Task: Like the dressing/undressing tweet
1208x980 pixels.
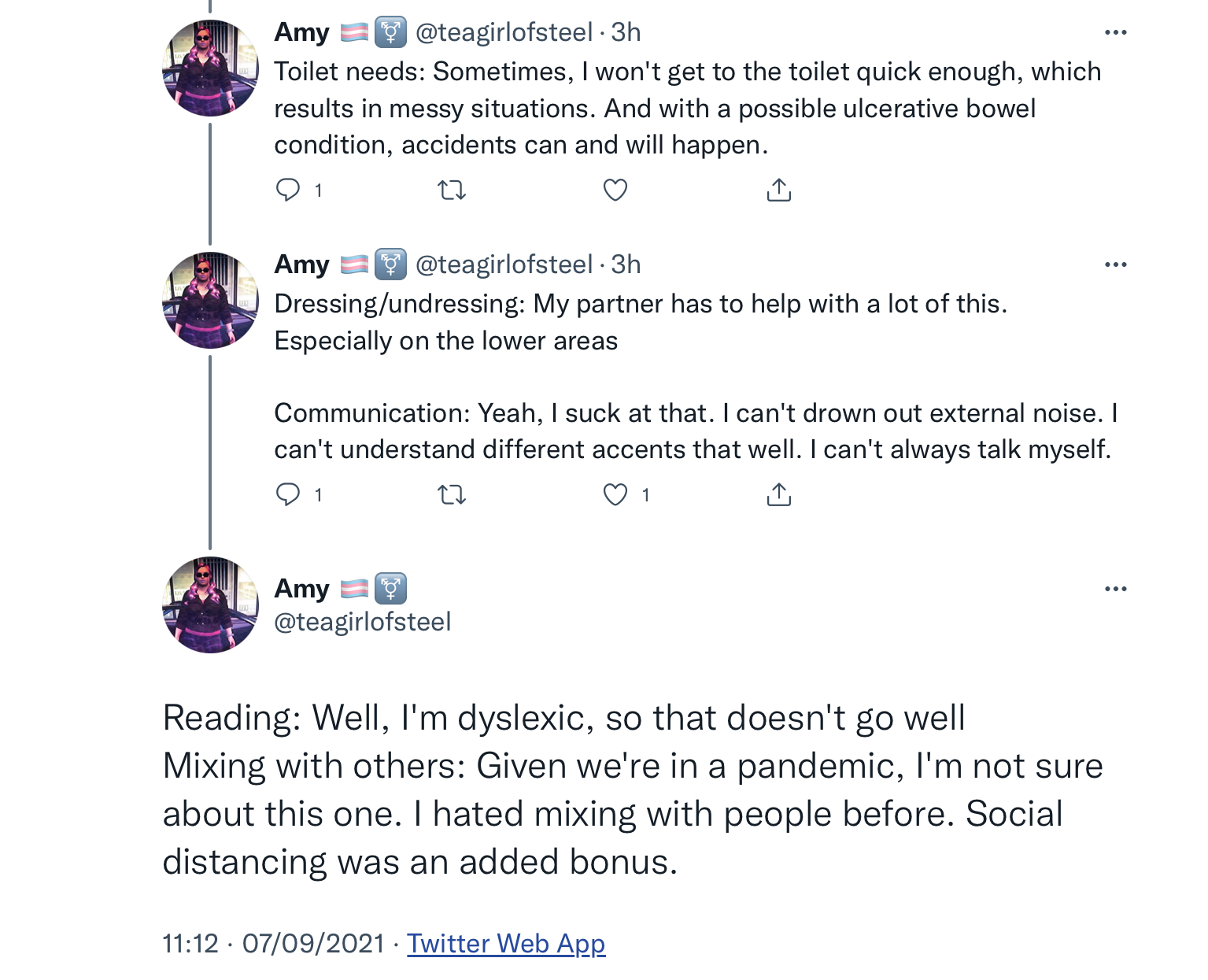Action: (x=615, y=494)
